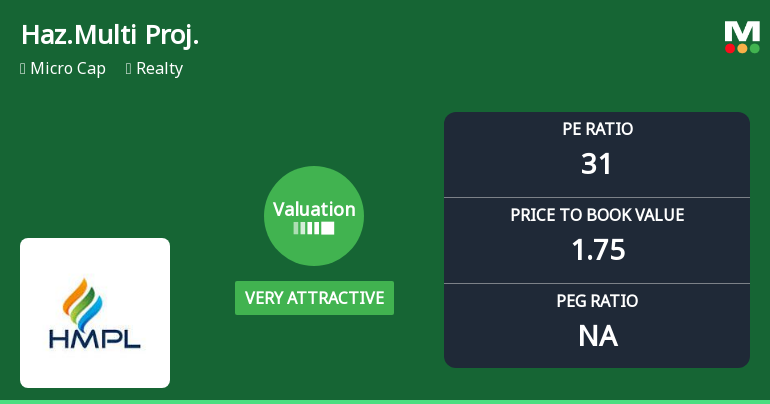Select the PRICE TO BOOK VALUE heading
Screen dimensions: 770x404
(597, 215)
